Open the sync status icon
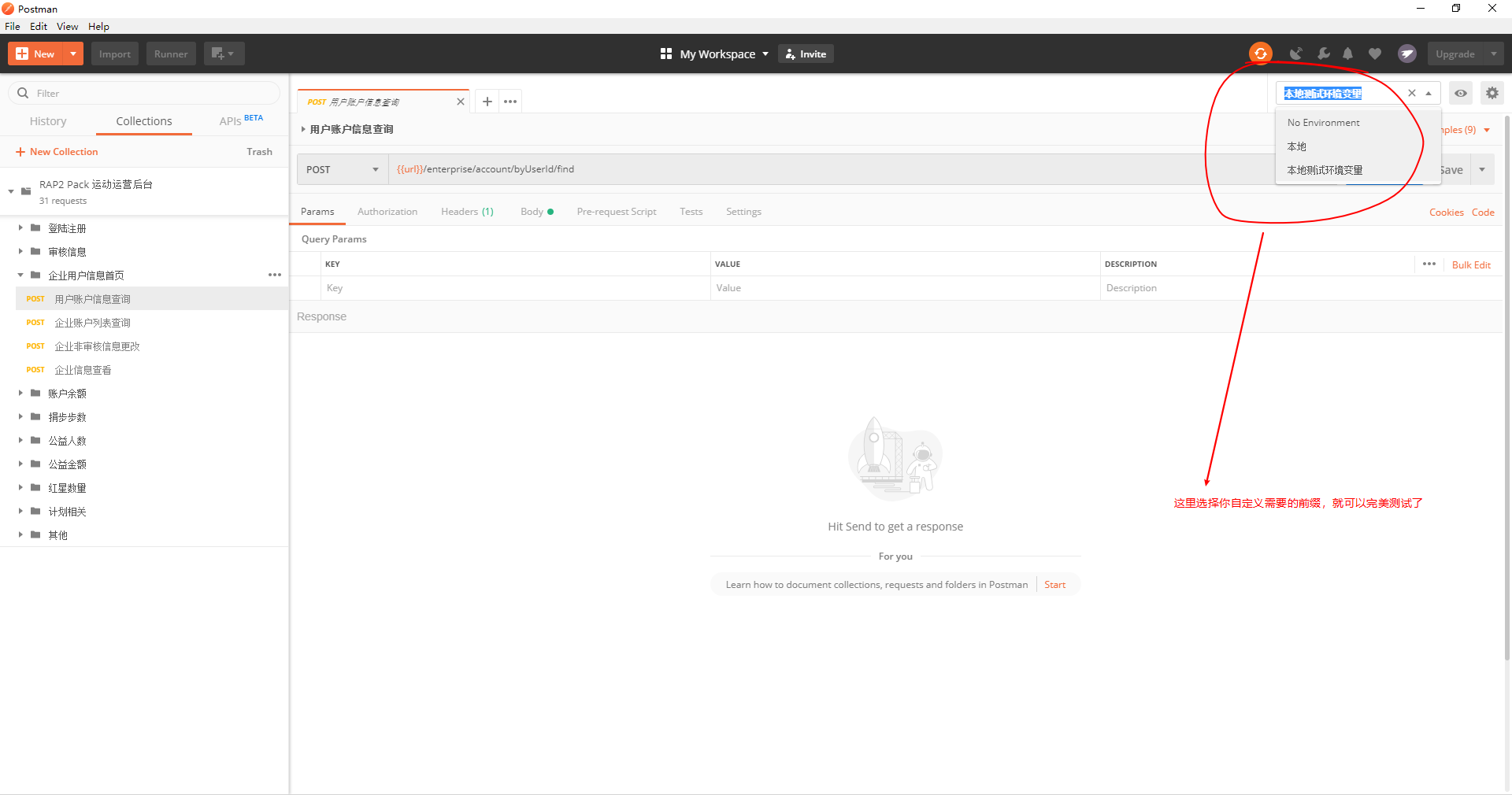1512x795 pixels. [x=1261, y=53]
